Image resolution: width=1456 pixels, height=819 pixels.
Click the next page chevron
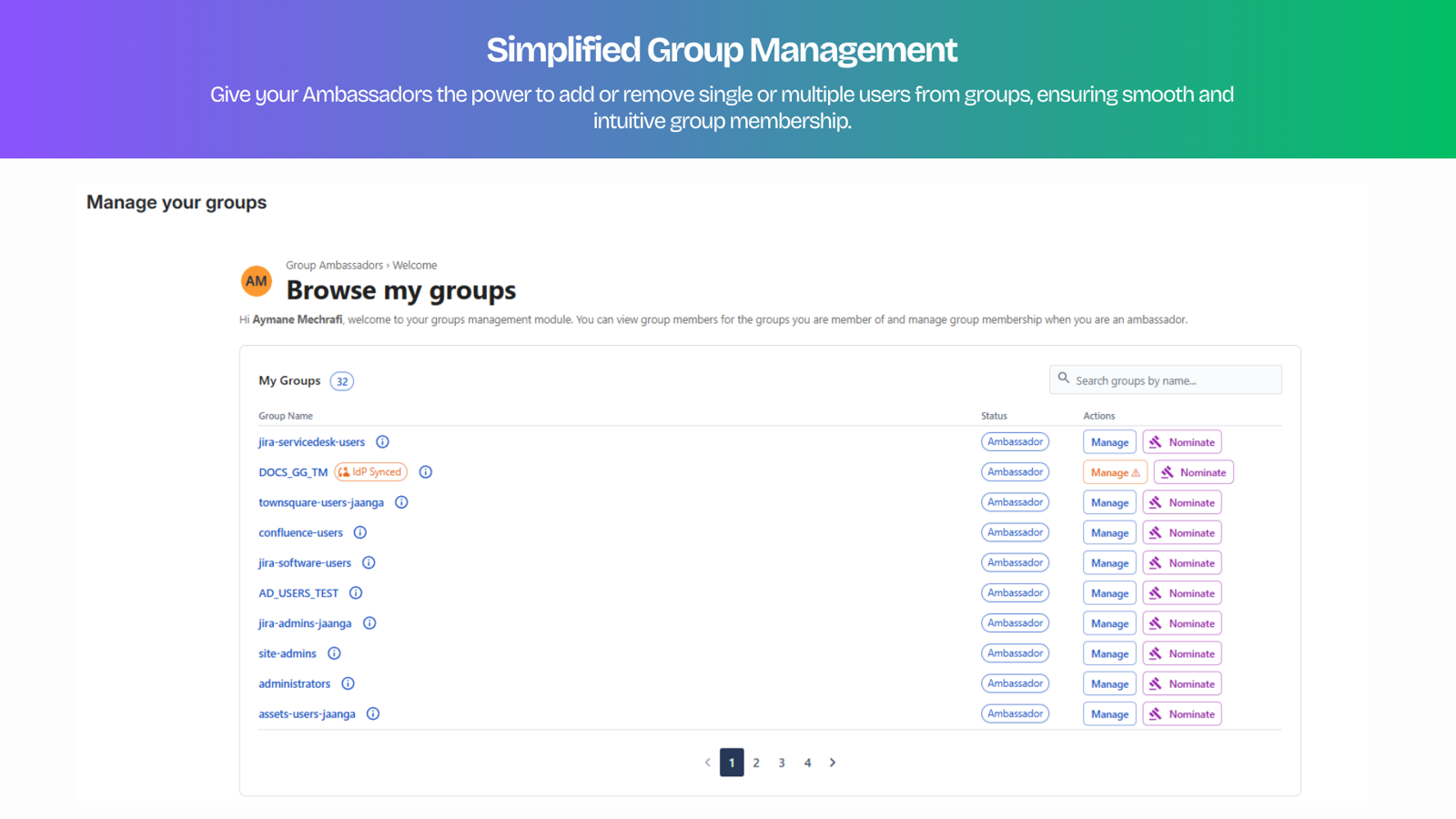(x=833, y=763)
